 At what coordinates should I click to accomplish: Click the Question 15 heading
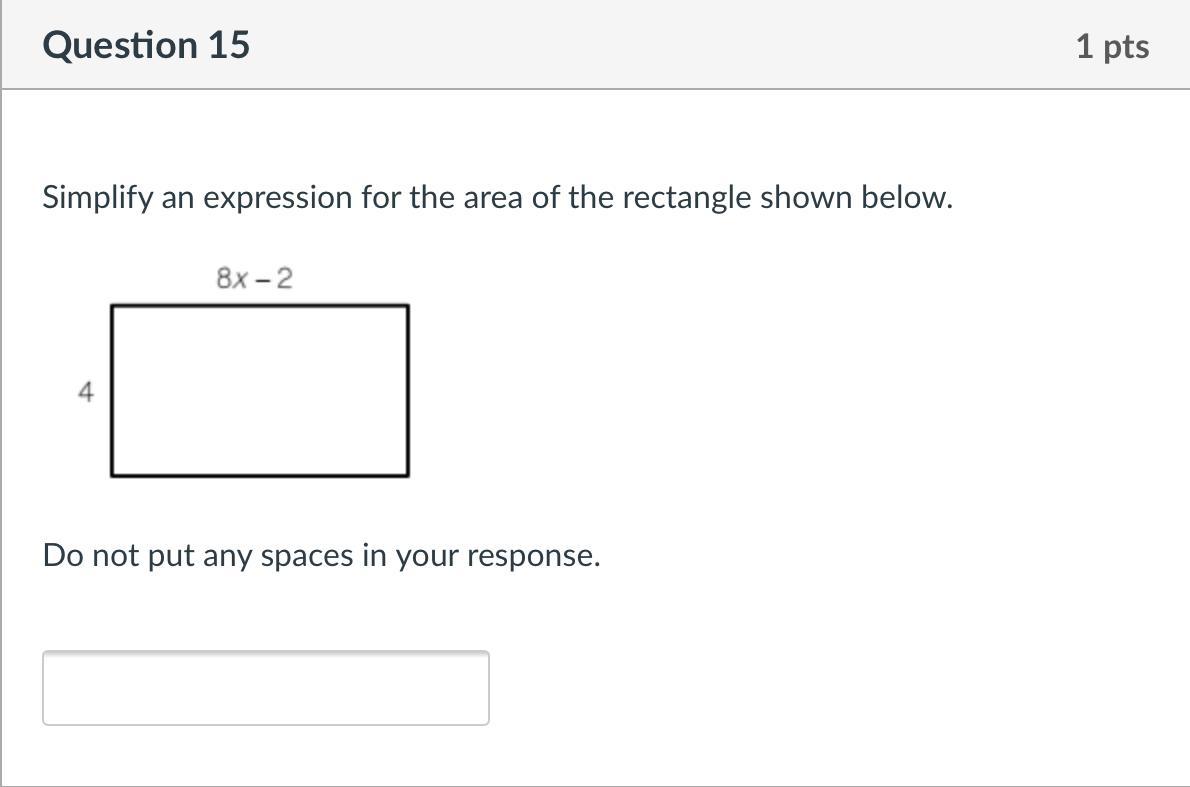click(146, 45)
